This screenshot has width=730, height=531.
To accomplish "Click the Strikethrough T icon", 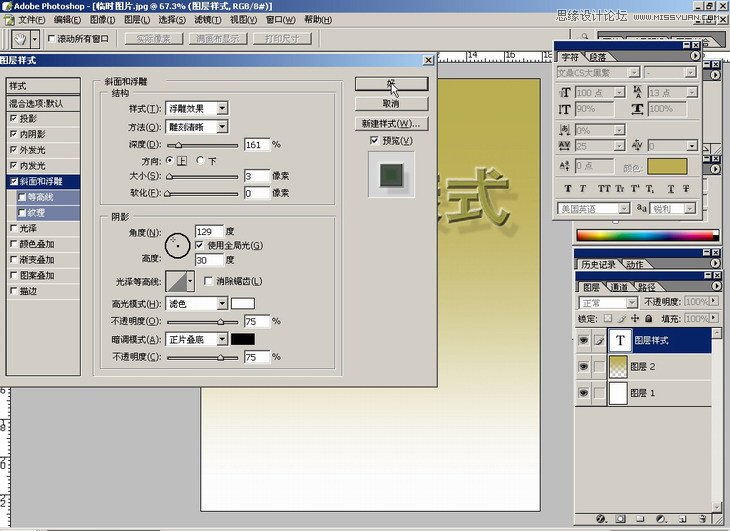I will tap(686, 188).
